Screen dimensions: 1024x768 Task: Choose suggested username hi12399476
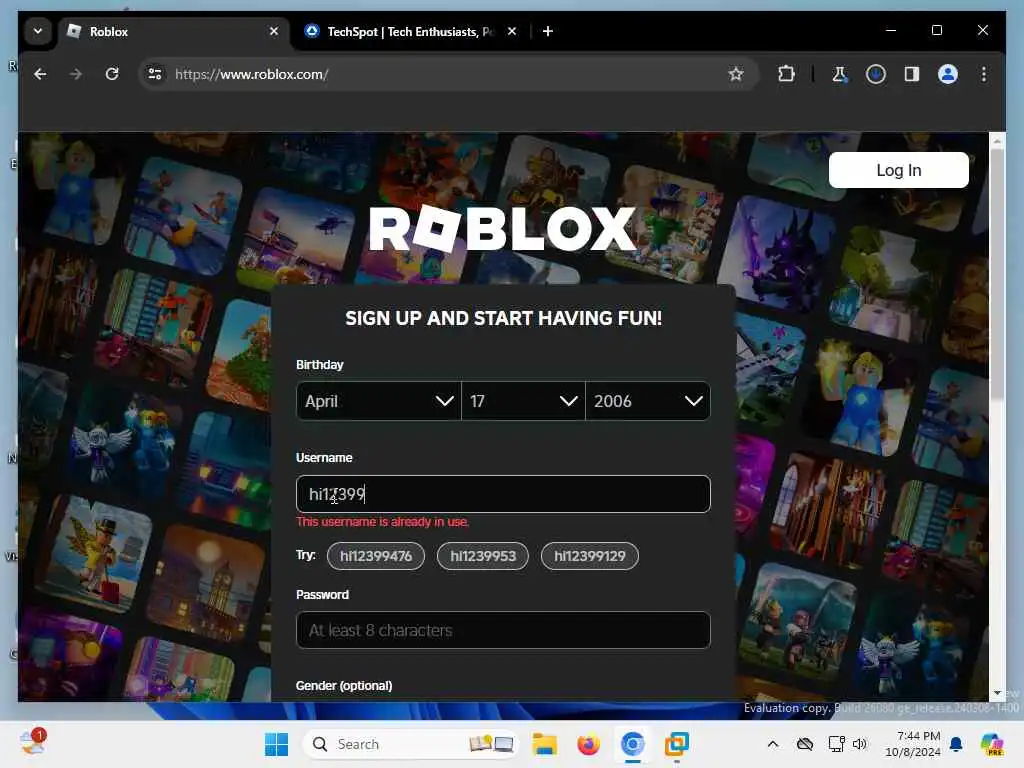(376, 556)
